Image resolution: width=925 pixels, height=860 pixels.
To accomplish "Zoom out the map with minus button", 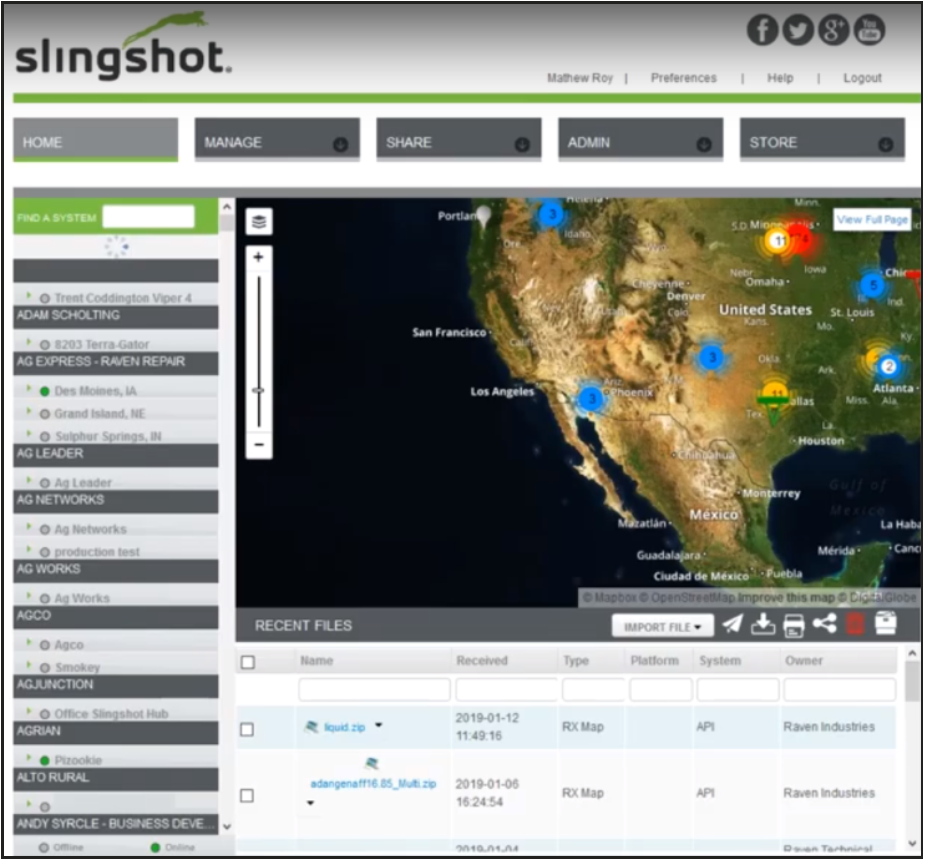I will click(x=259, y=444).
